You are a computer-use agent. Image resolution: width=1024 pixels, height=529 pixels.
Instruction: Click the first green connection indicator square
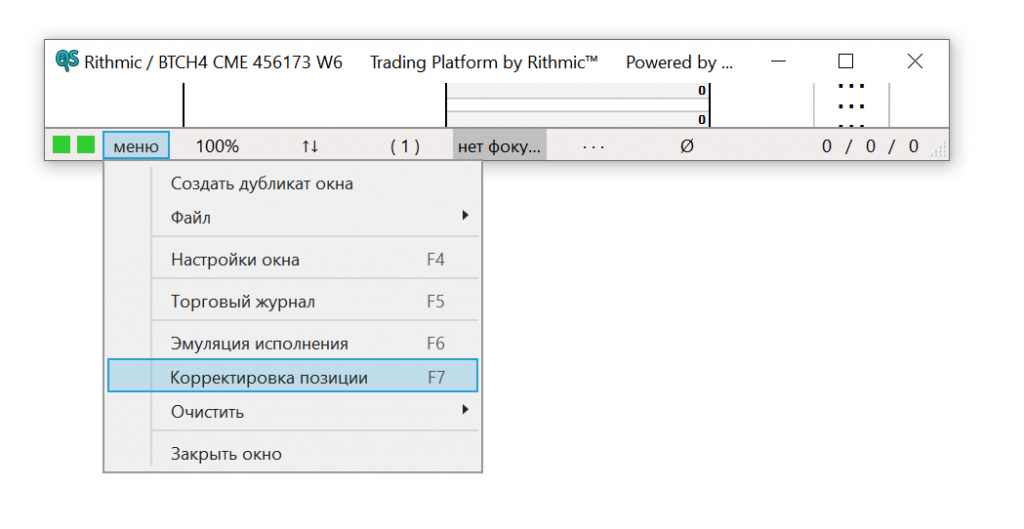[61, 144]
